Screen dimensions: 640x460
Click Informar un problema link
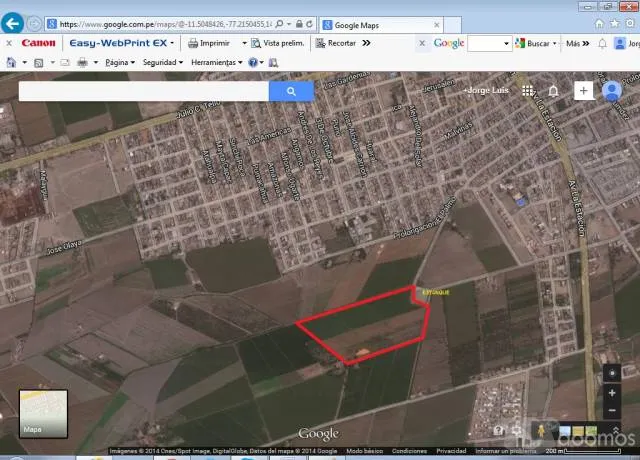click(506, 451)
